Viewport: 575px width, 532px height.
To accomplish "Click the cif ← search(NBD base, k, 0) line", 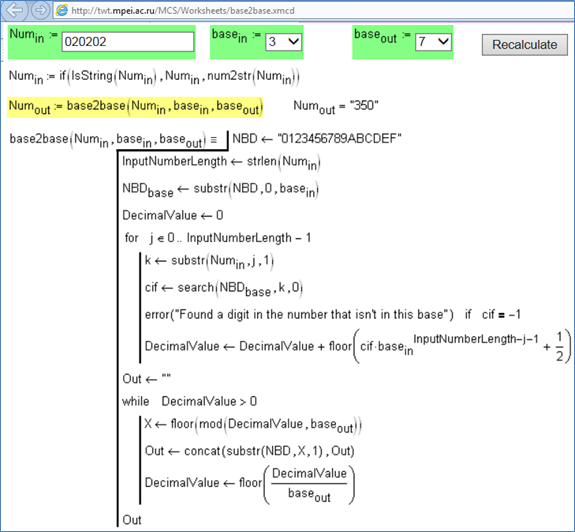I will 224,289.
